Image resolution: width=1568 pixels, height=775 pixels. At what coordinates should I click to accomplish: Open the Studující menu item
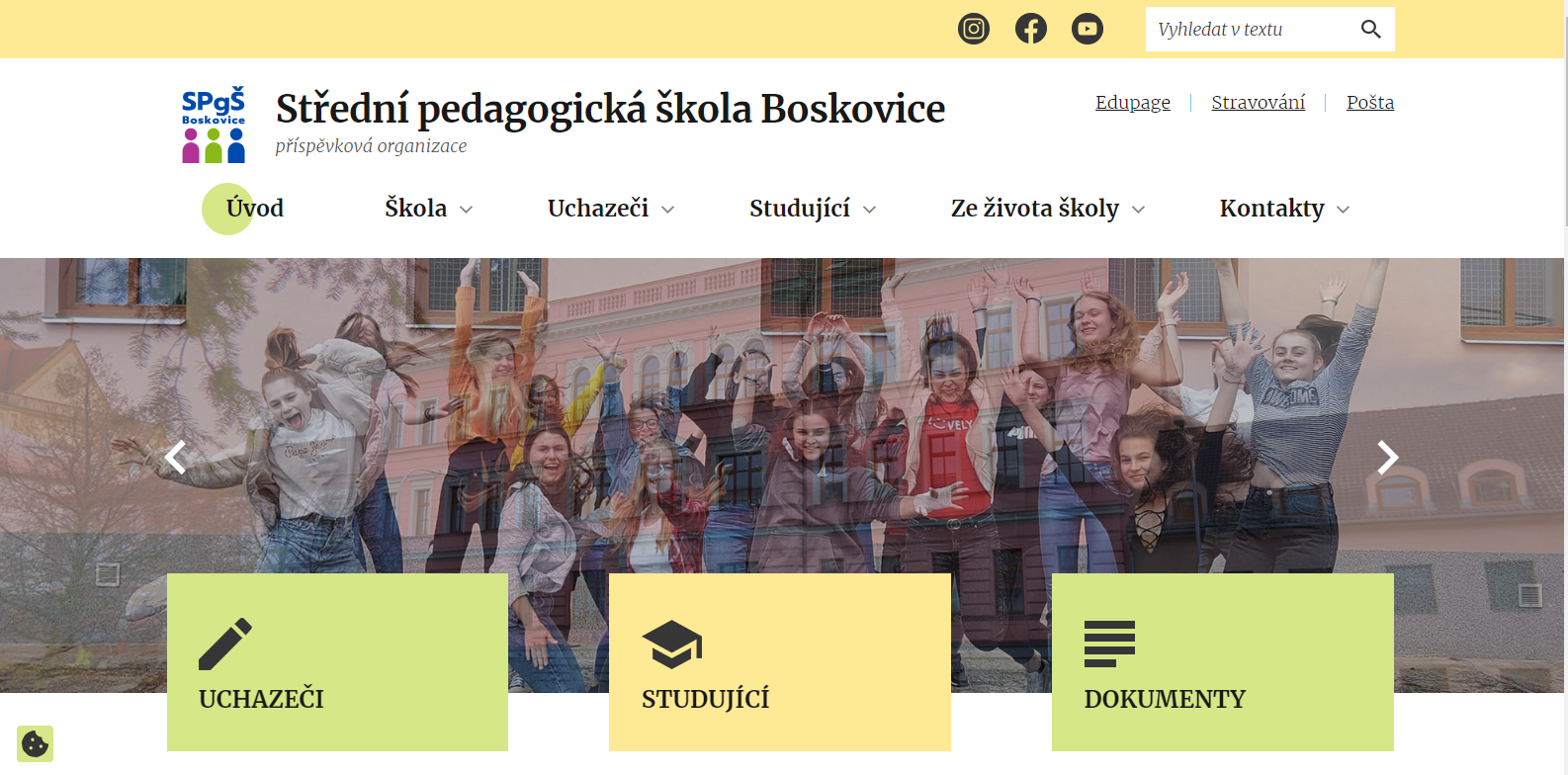tap(800, 209)
